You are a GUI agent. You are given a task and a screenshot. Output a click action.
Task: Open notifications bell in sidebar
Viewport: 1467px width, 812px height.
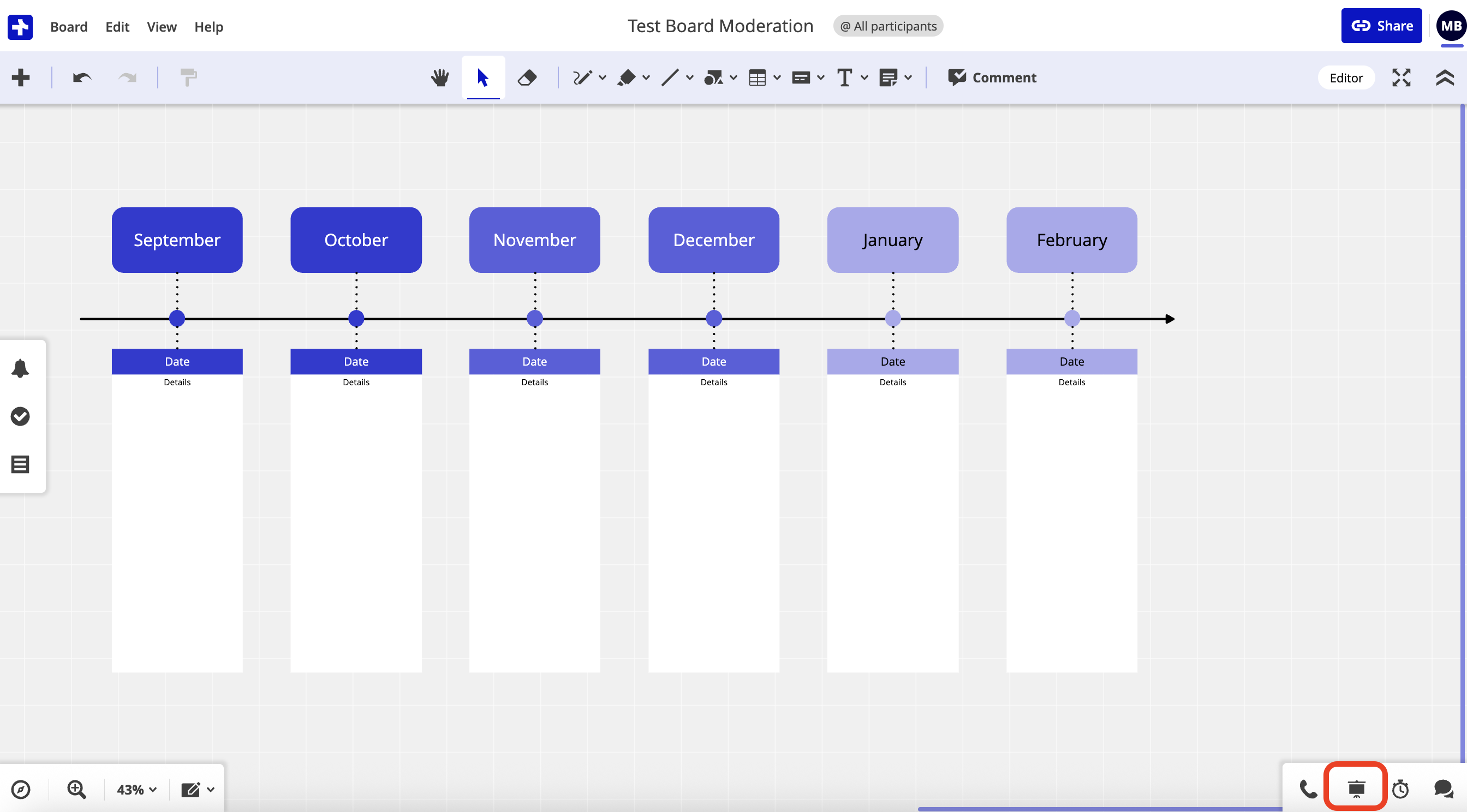click(x=20, y=368)
